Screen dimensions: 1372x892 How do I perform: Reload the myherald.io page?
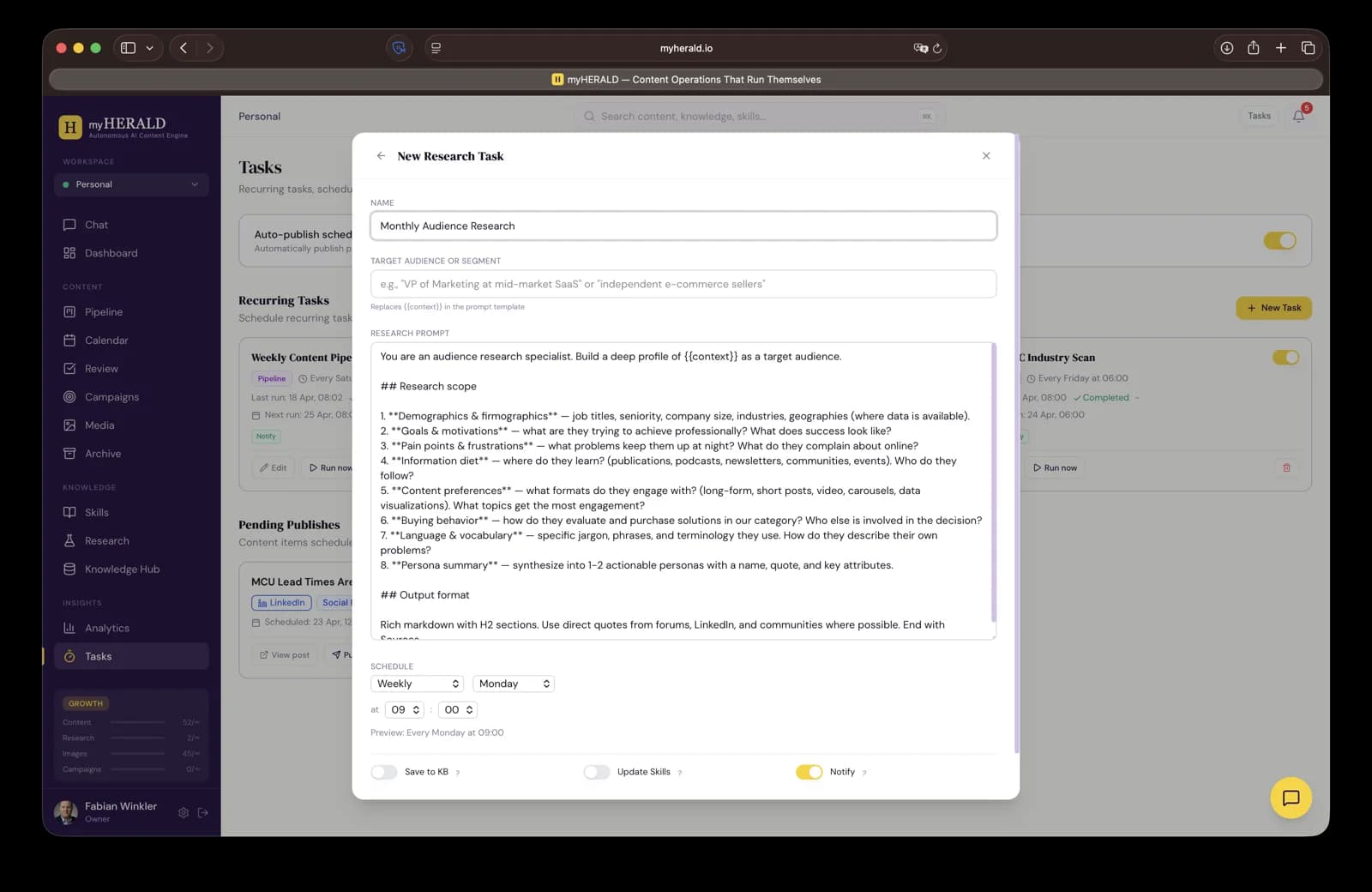937,48
